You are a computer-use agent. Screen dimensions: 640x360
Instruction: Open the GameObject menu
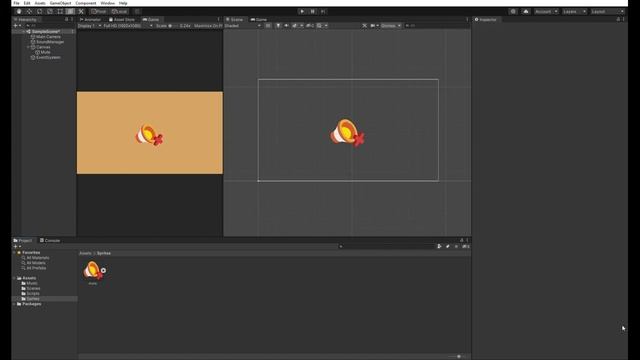click(60, 3)
